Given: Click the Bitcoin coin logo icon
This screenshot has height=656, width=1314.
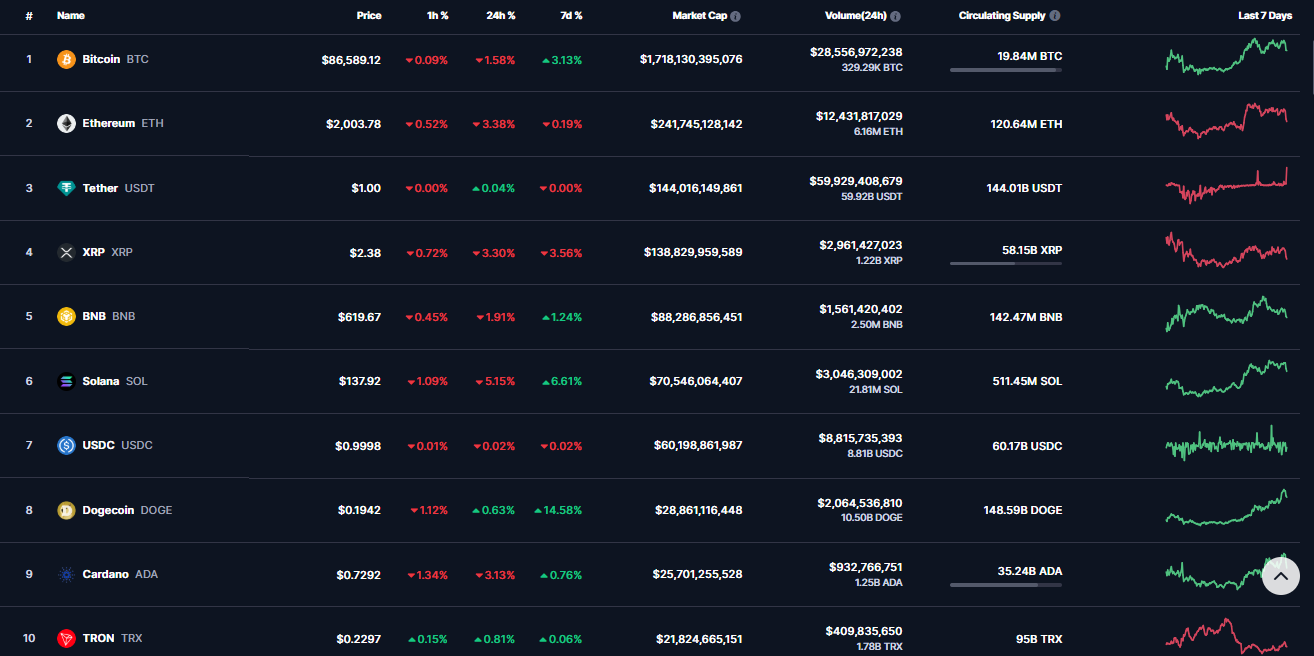Looking at the screenshot, I should 67,59.
